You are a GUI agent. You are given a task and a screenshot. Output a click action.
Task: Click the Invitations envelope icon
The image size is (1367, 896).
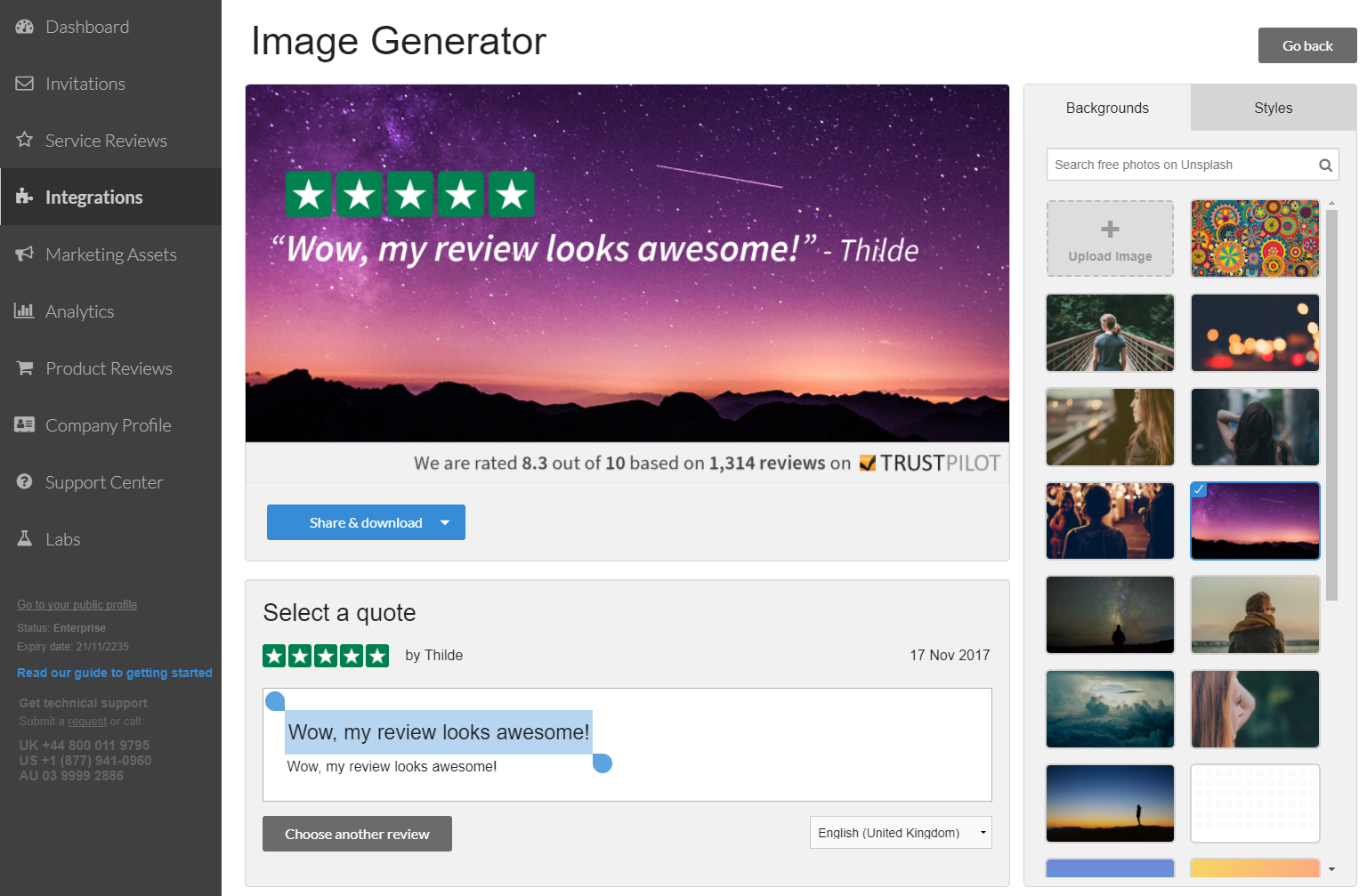[x=25, y=84]
